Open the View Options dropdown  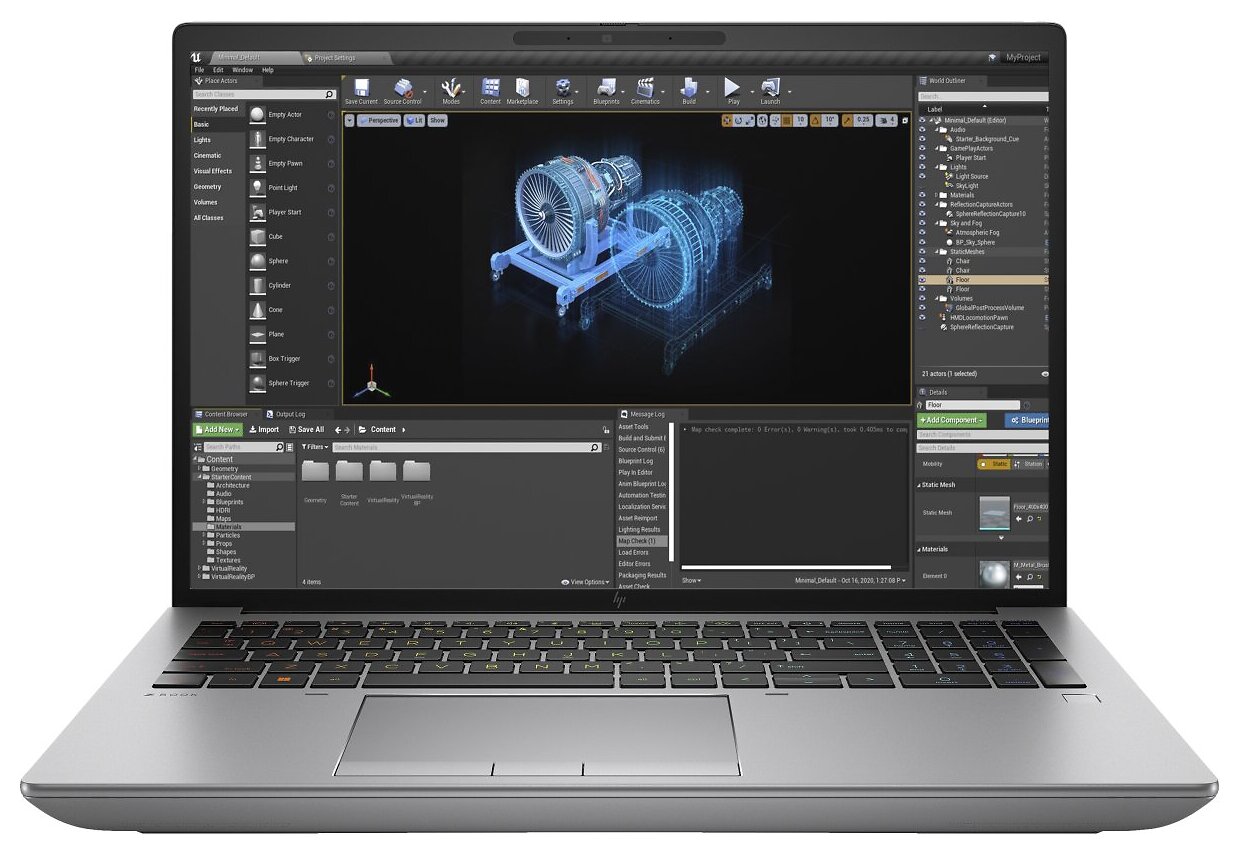pyautogui.click(x=585, y=582)
